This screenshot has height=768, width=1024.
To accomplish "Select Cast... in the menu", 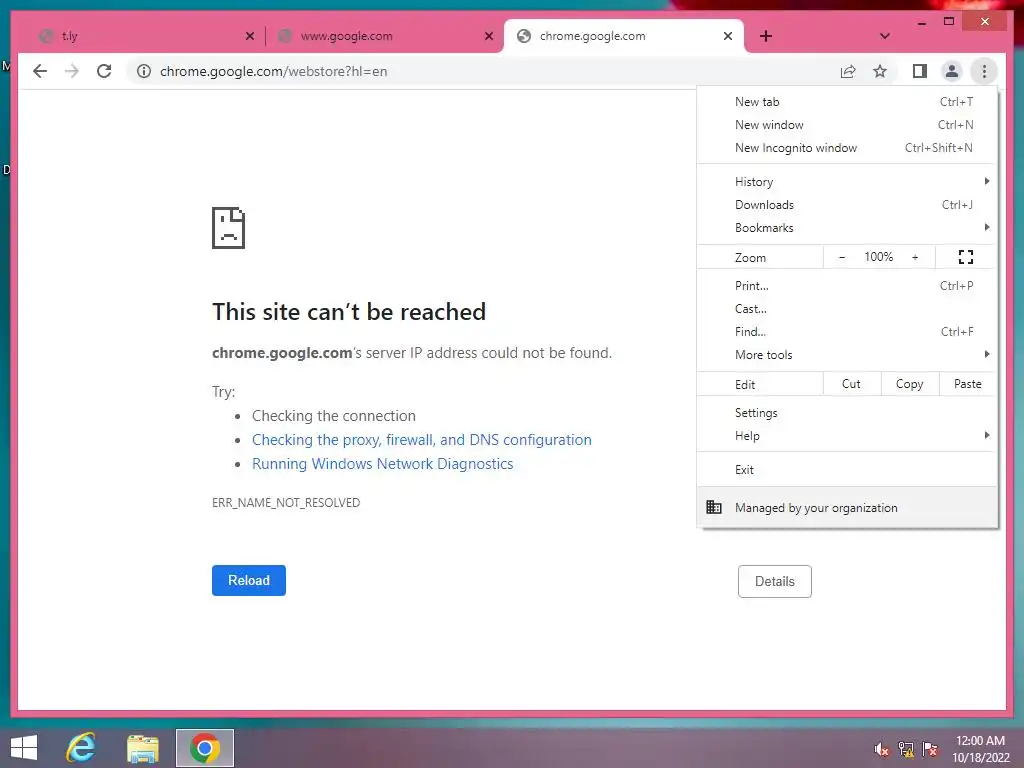I will 847,309.
